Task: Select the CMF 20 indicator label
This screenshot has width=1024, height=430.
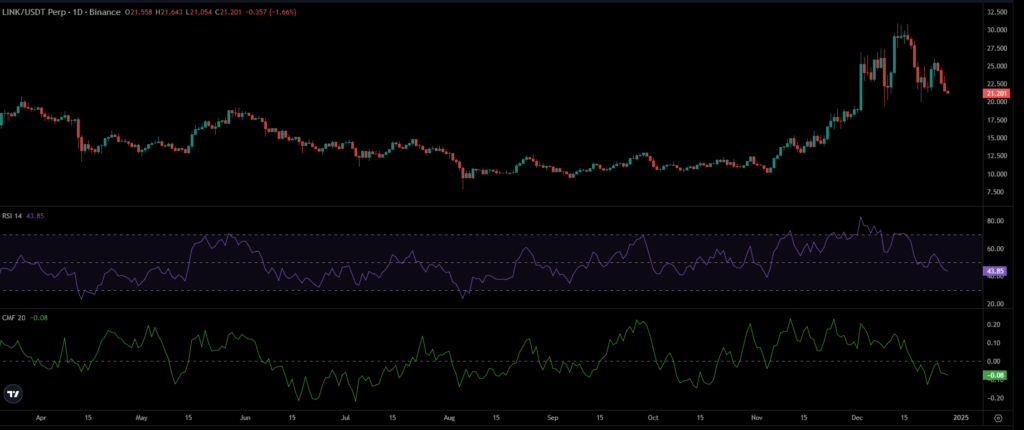Action: pos(13,318)
